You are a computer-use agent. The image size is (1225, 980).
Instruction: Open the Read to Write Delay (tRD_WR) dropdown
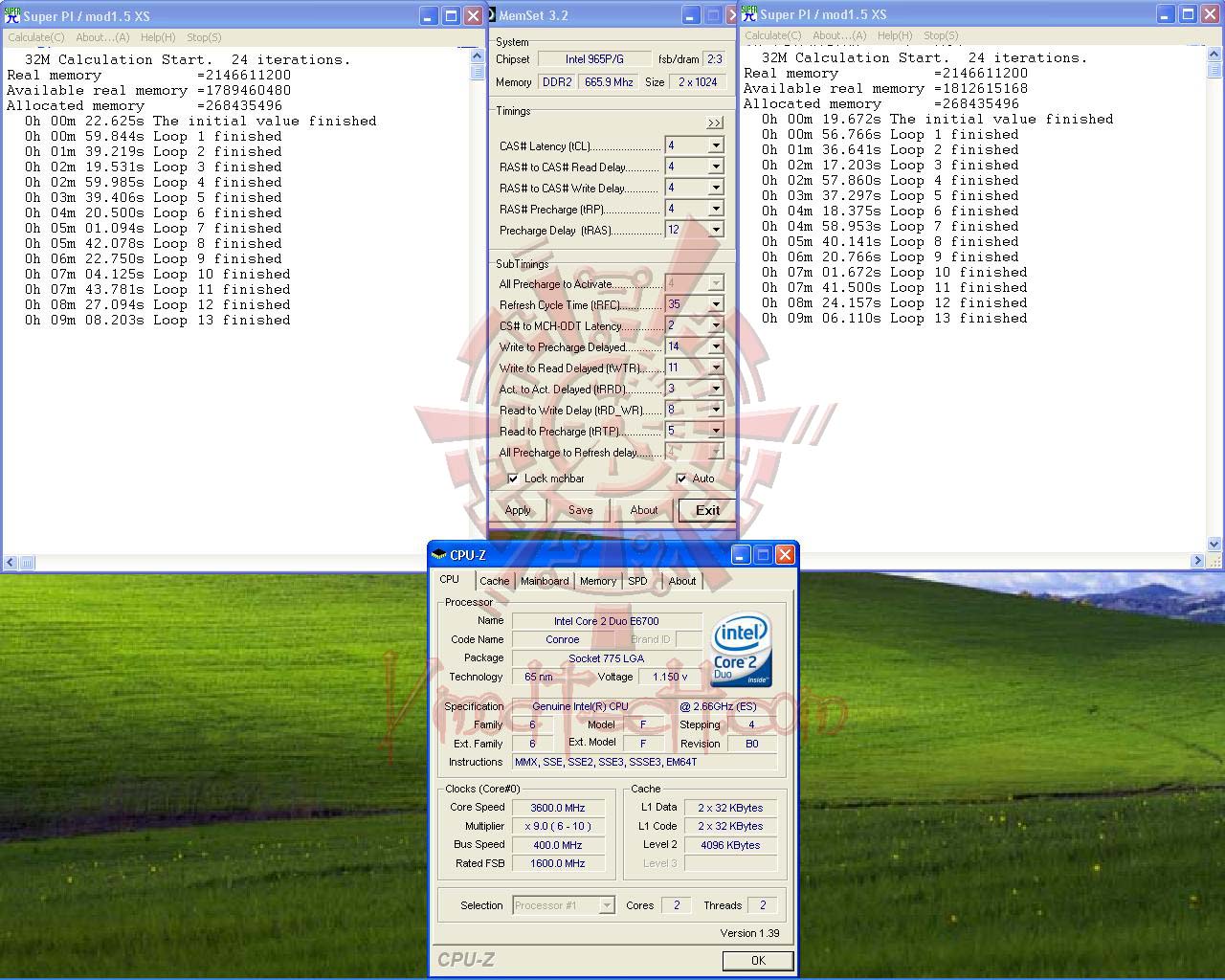pos(715,410)
